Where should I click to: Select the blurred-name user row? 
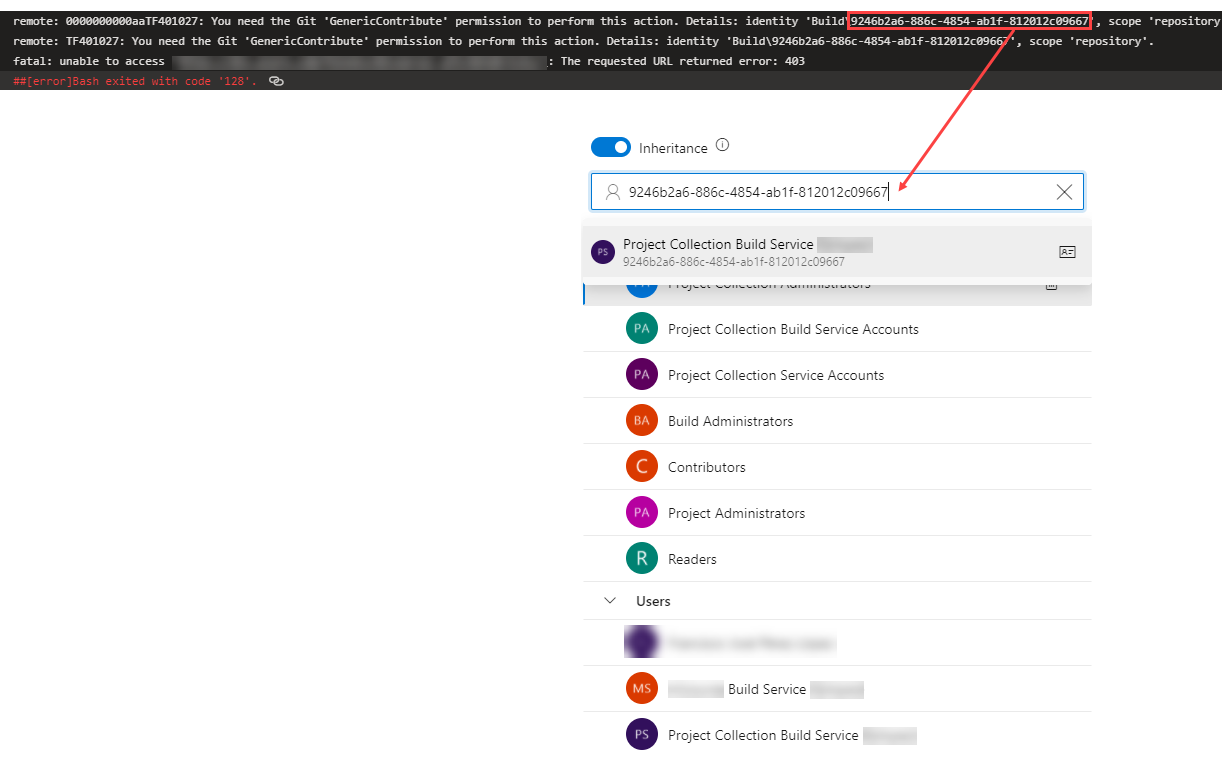tap(837, 643)
